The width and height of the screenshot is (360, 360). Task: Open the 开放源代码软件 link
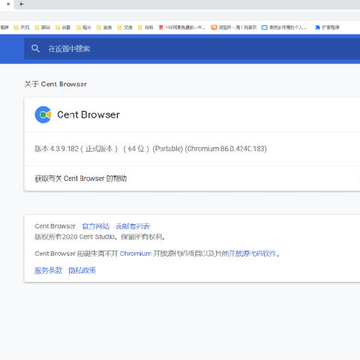click(252, 254)
